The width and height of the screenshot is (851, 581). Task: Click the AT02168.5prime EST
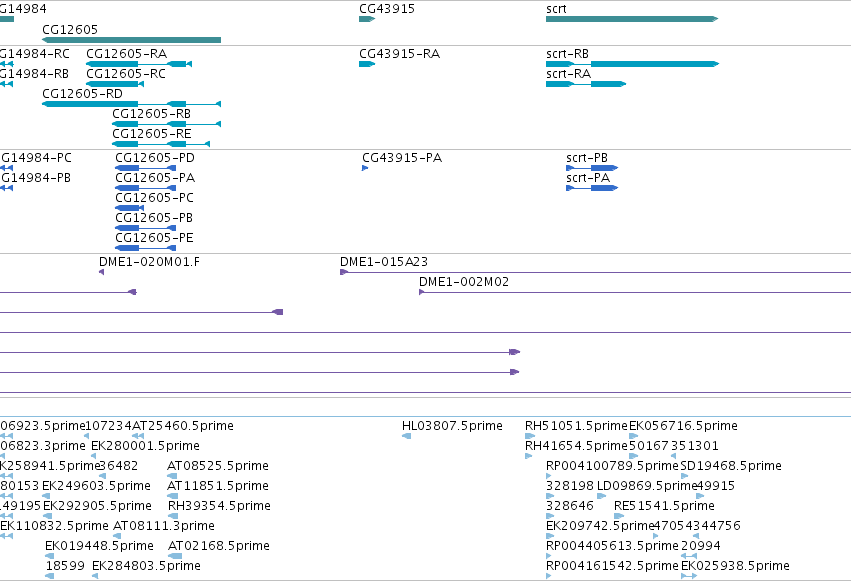[175, 557]
